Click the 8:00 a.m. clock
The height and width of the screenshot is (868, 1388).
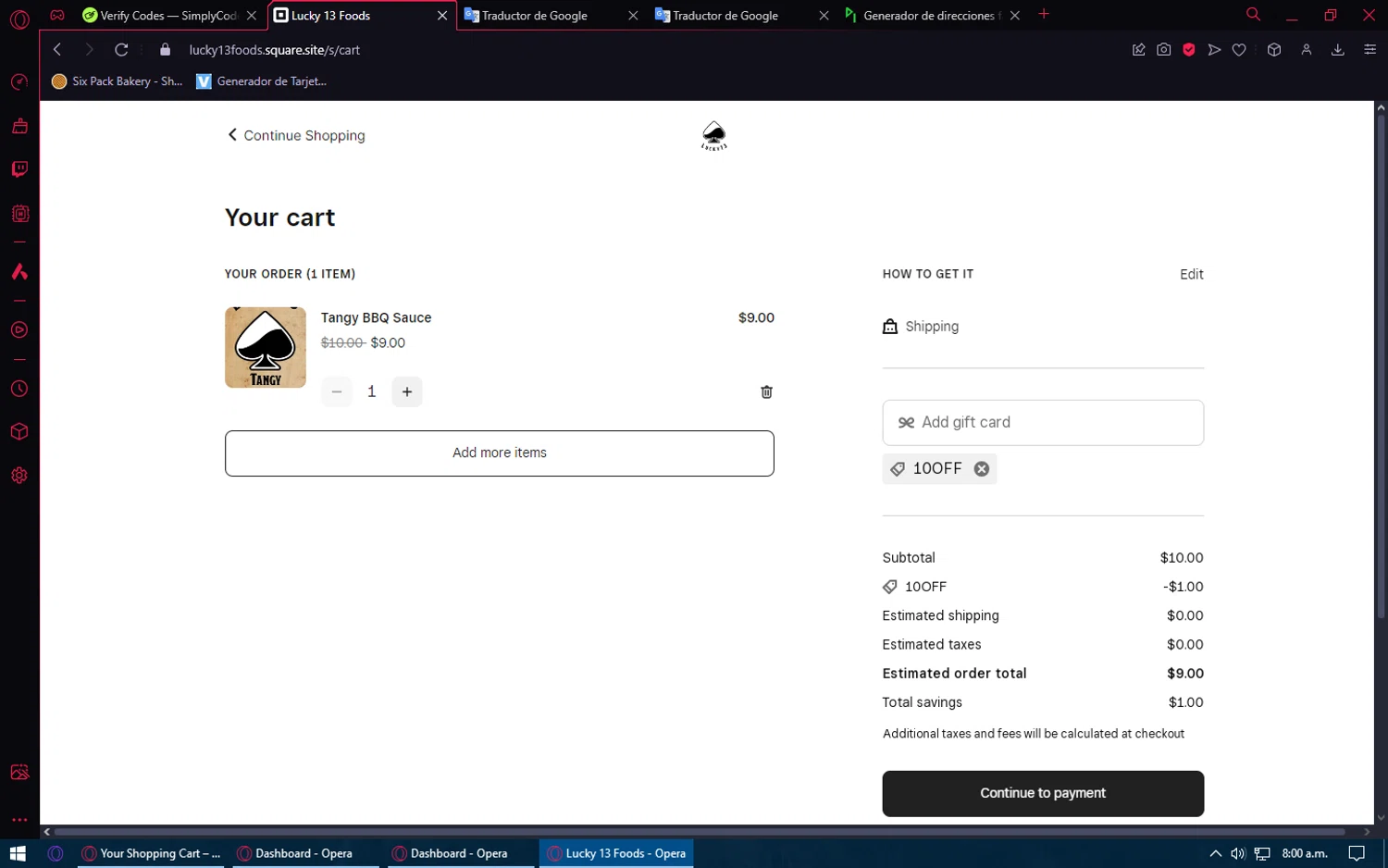click(x=1305, y=853)
